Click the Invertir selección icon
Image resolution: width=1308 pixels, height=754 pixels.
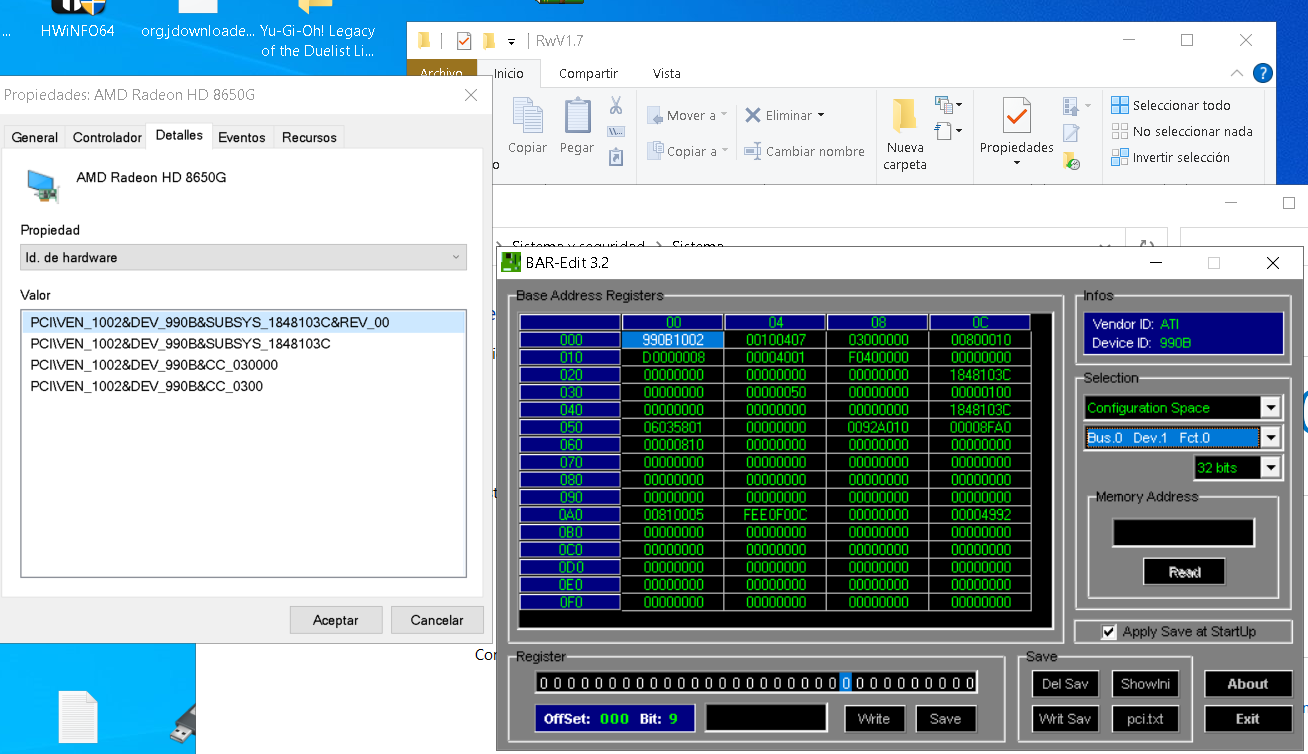click(x=1120, y=157)
